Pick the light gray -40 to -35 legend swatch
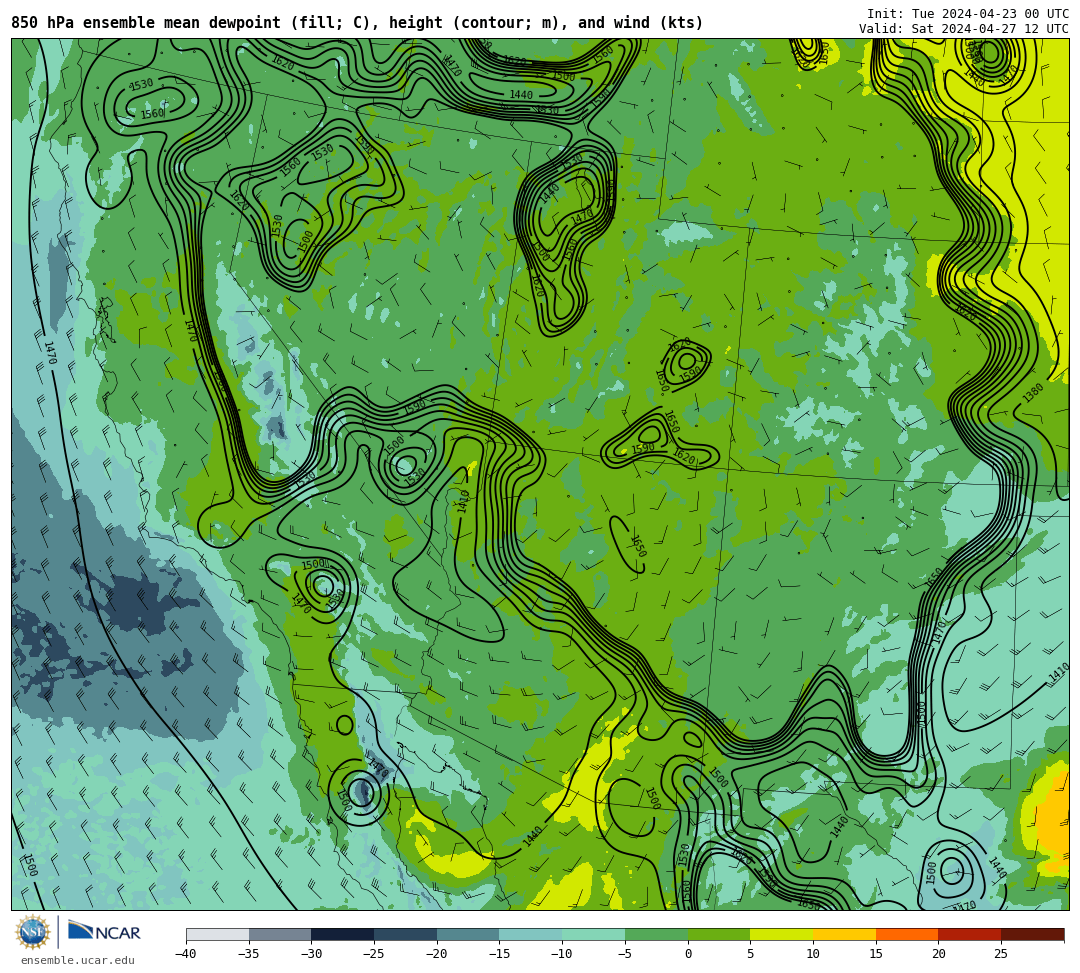Image resolution: width=1080 pixels, height=973 pixels. coord(218,934)
